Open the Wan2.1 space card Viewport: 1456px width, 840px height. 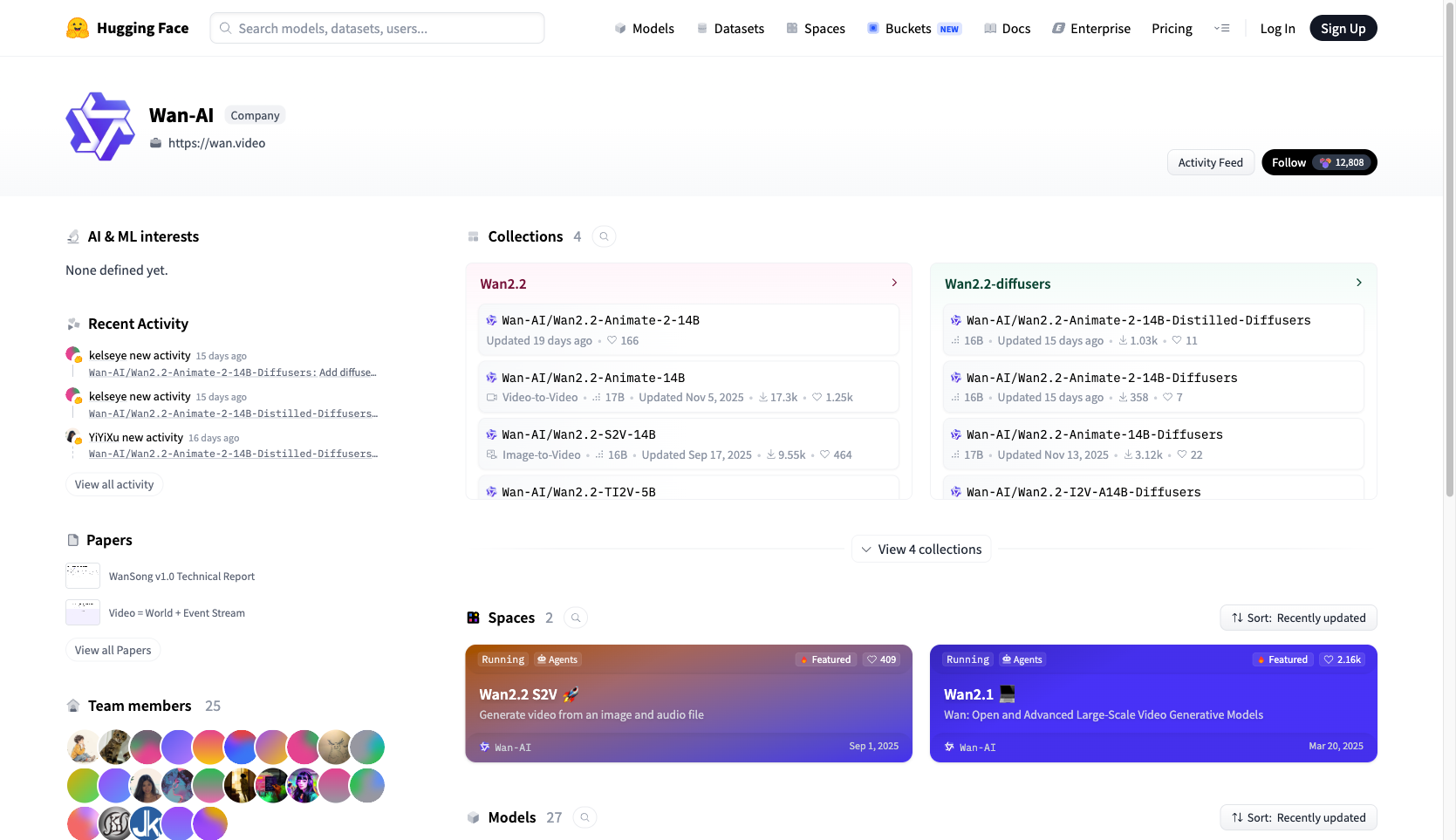point(1153,703)
